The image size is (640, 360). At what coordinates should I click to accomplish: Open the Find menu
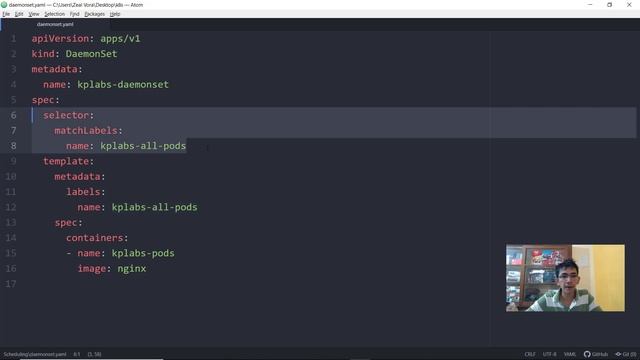74,14
